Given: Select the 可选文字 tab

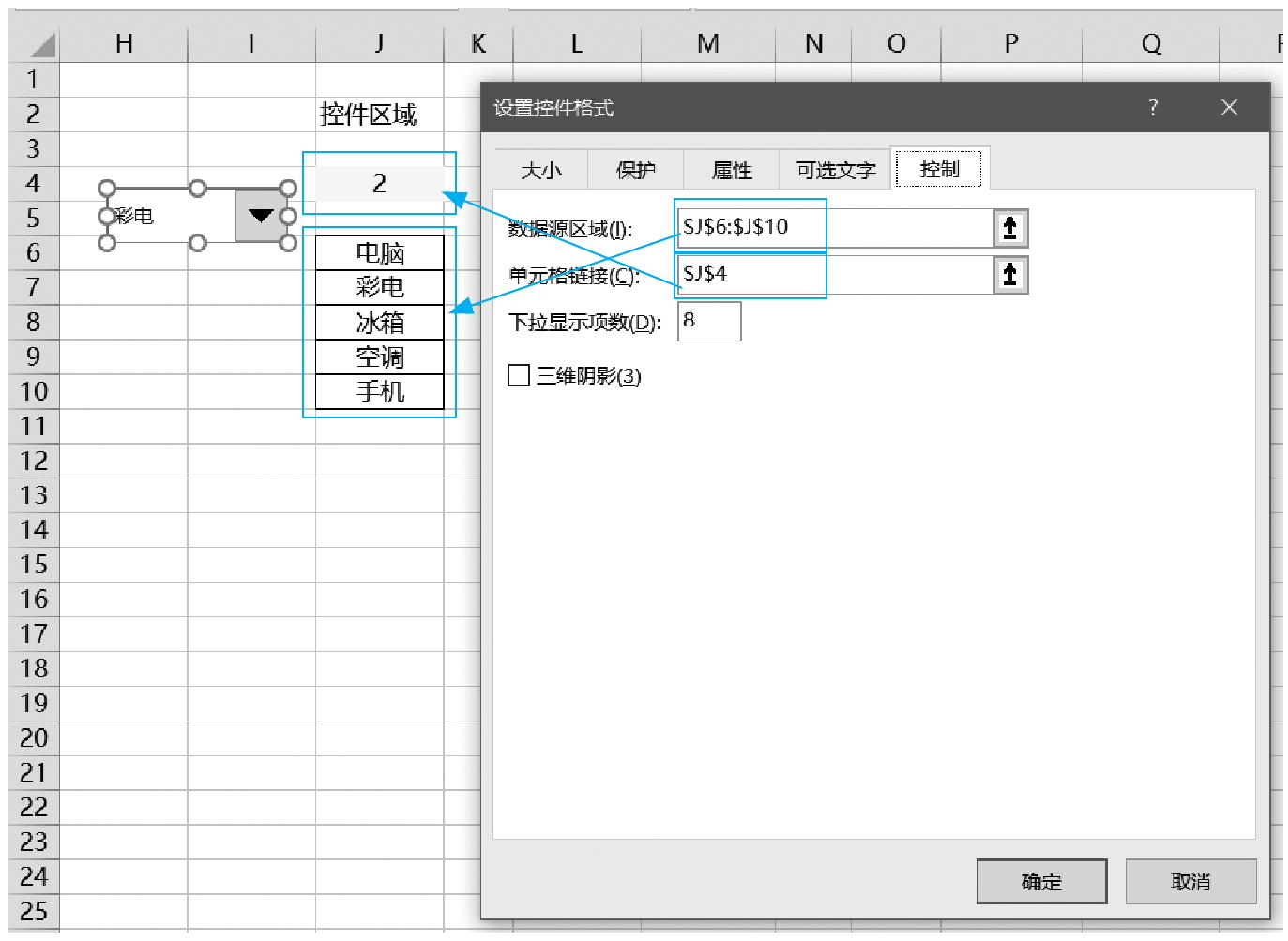Looking at the screenshot, I should point(835,170).
